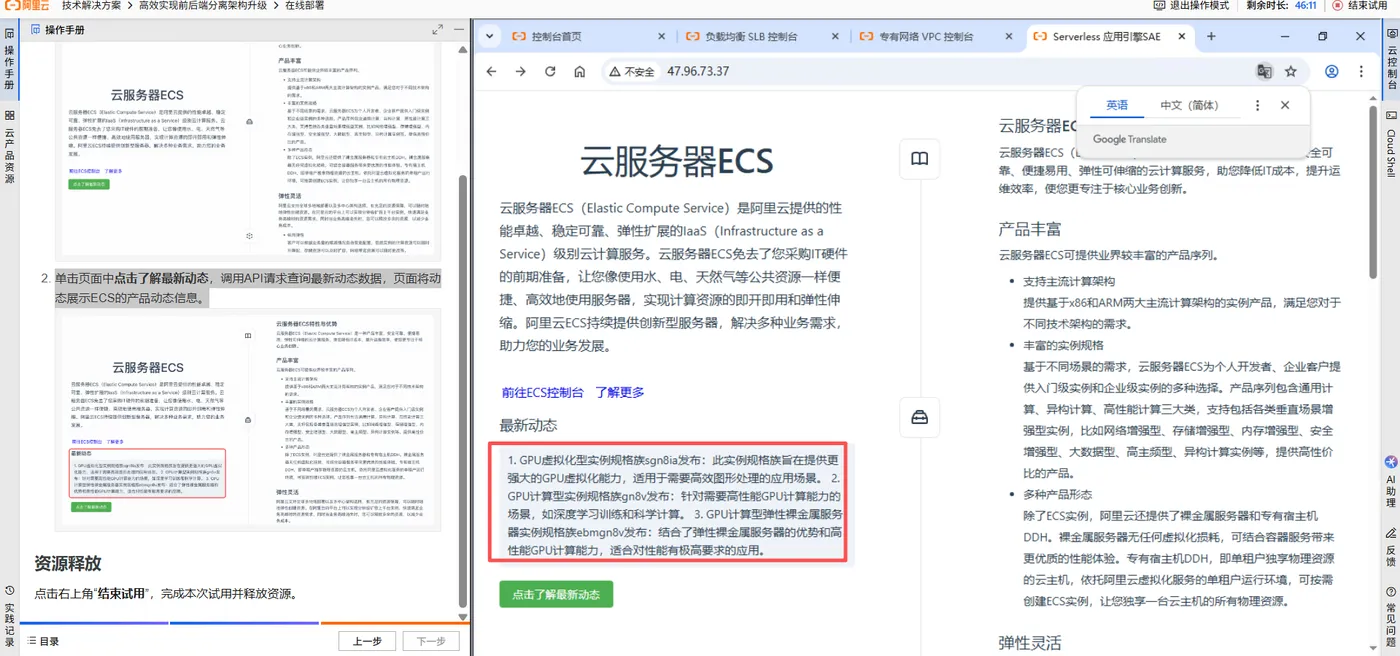Click the manual panel vertical scrollbar
1400x656 pixels.
click(462, 390)
